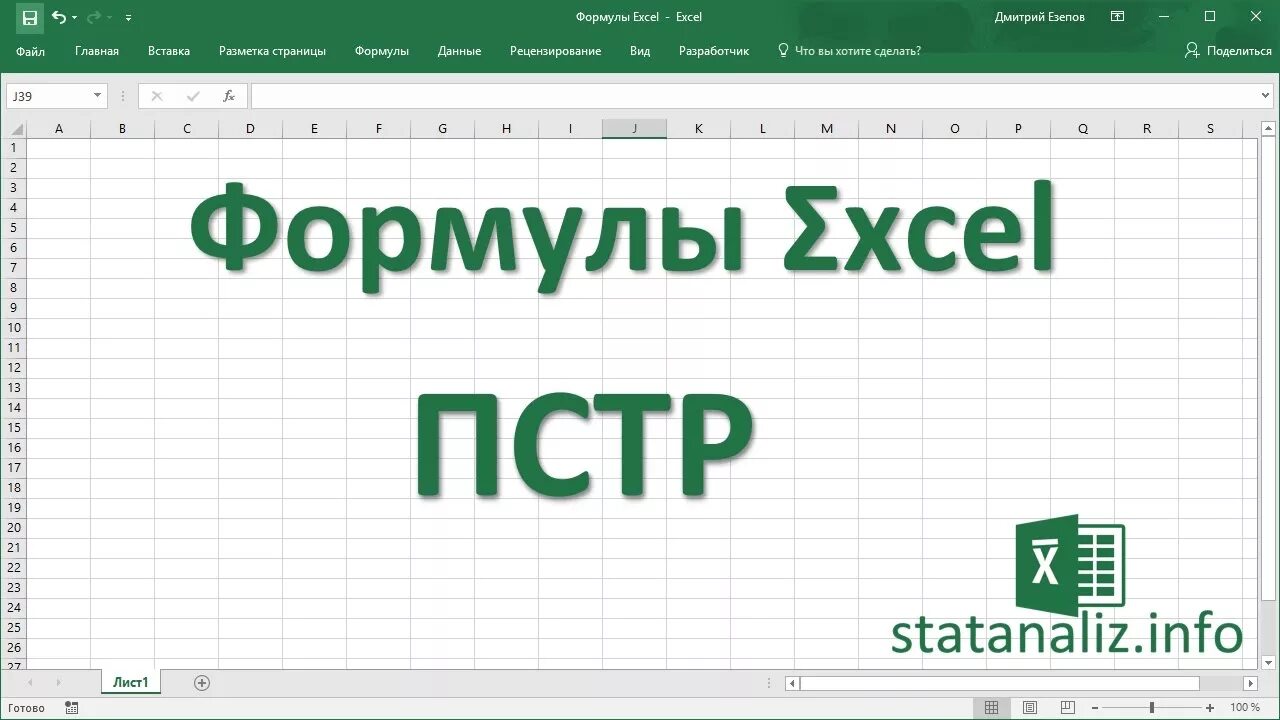Image resolution: width=1280 pixels, height=720 pixels.
Task: Click the Save icon in the Quick Access Toolbar
Action: tap(30, 17)
